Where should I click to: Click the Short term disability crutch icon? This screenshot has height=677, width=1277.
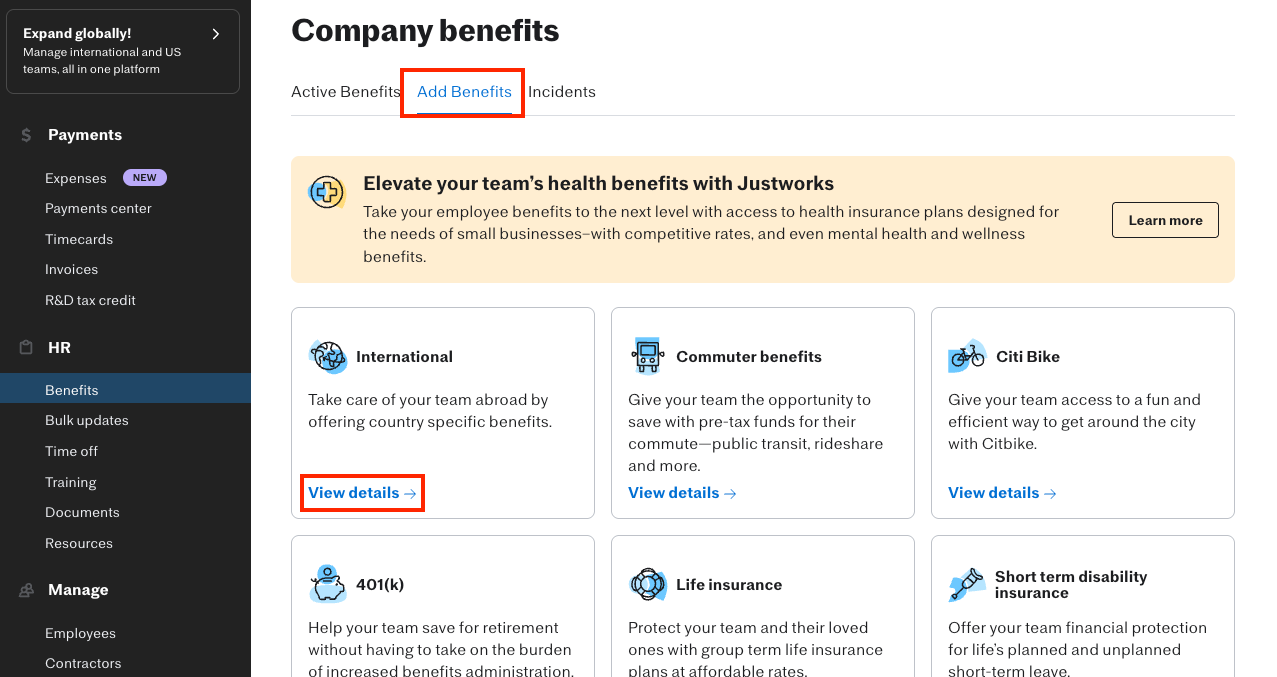coord(967,584)
